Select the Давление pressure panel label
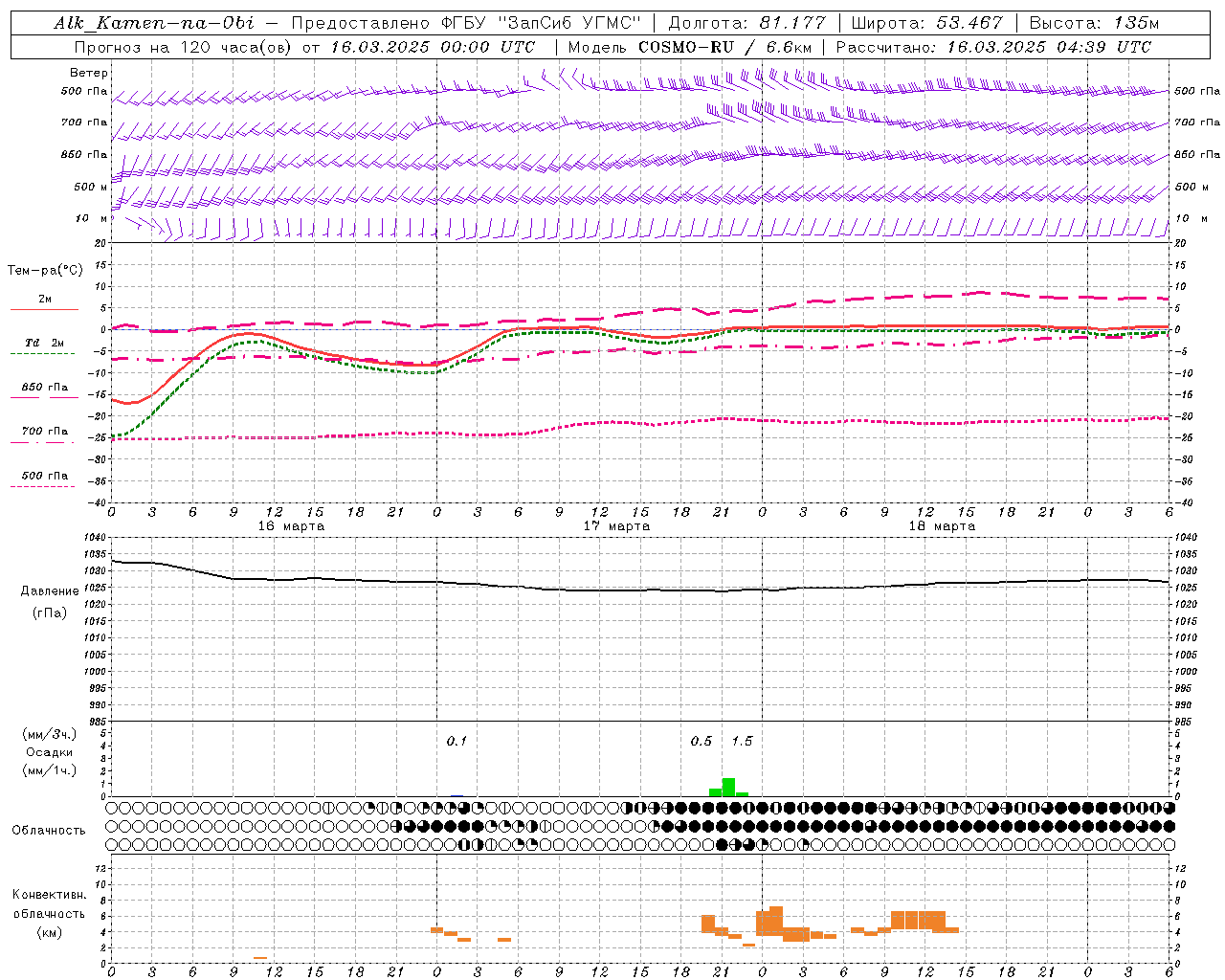The width and height of the screenshot is (1225, 980). [50, 591]
